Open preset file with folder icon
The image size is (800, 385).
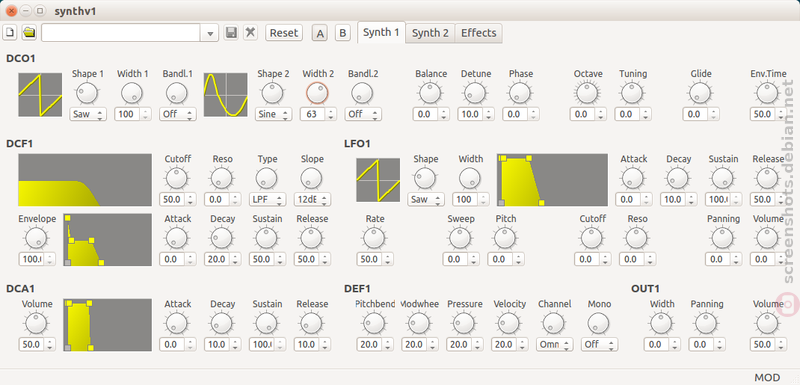click(29, 33)
